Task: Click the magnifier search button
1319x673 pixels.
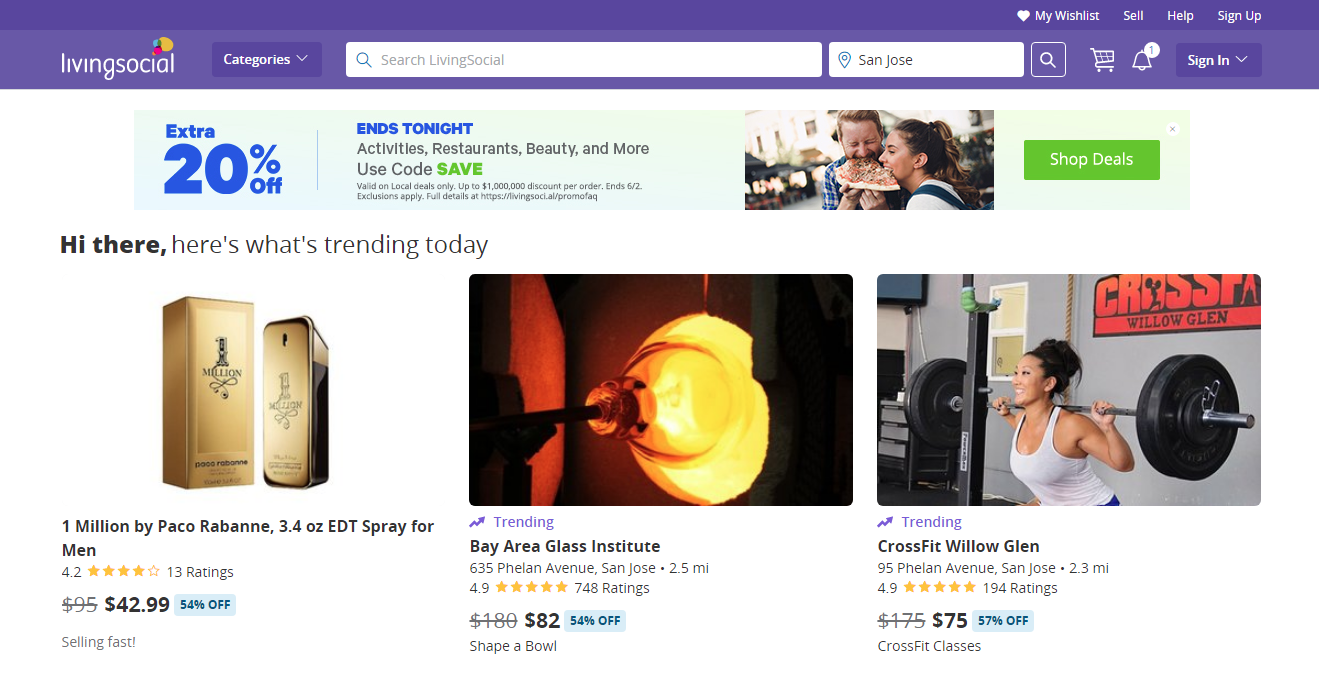Action: tap(1048, 60)
